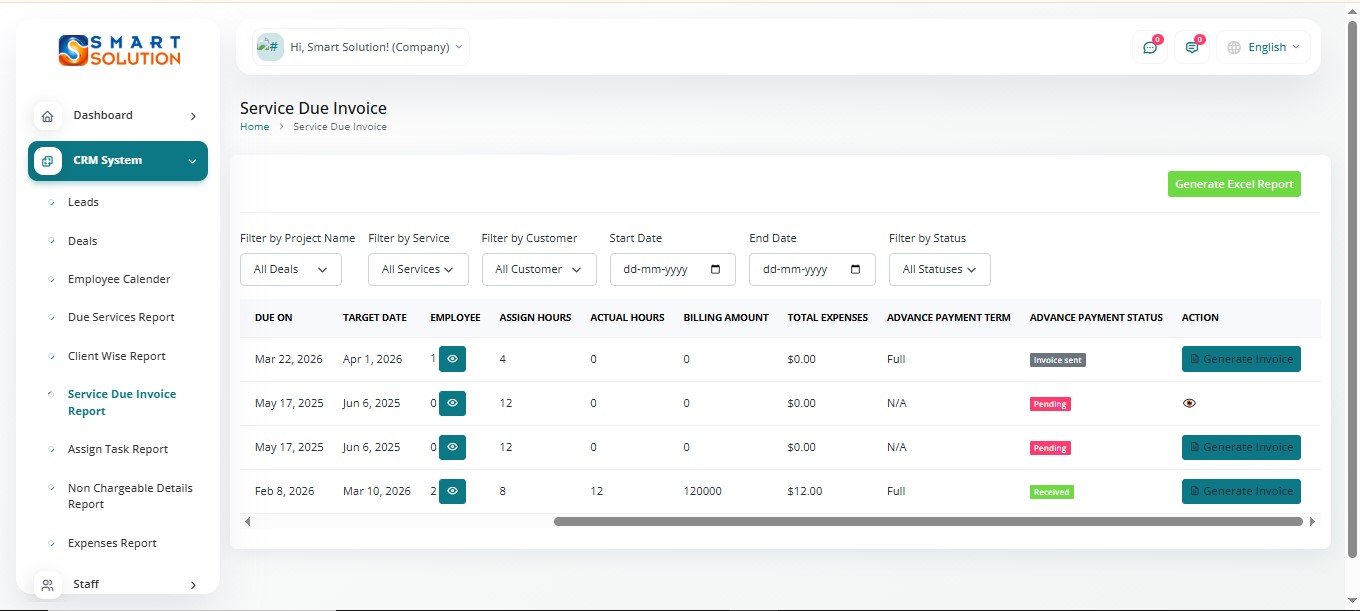This screenshot has width=1360, height=611.
Task: Generate invoice for the Feb 8, 2026 row
Action: pos(1241,491)
